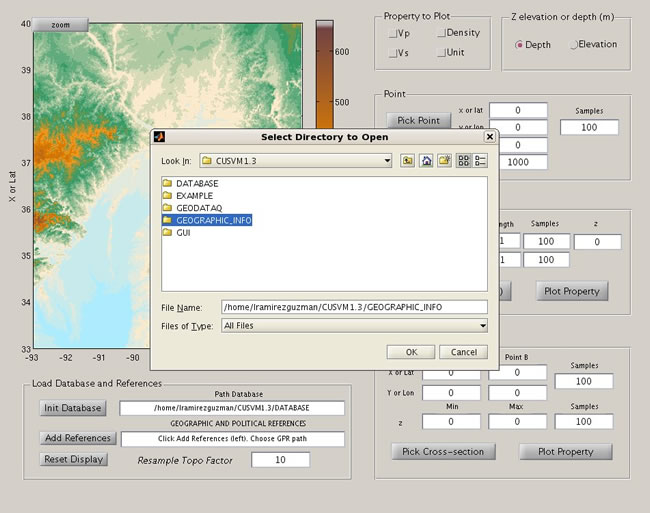Edit Point x or lat field
This screenshot has height=513, width=650.
click(518, 110)
